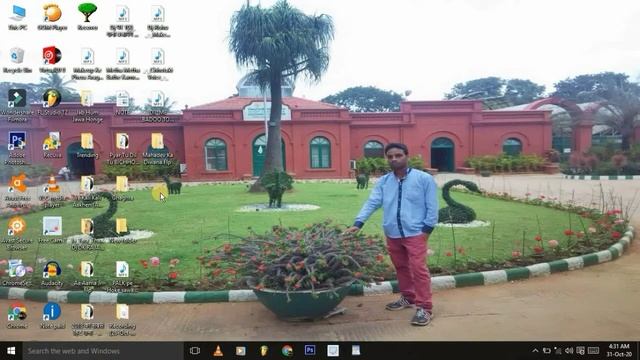The width and height of the screenshot is (640, 360).
Task: Run the ChromeSetup installer icon
Action: [17, 273]
